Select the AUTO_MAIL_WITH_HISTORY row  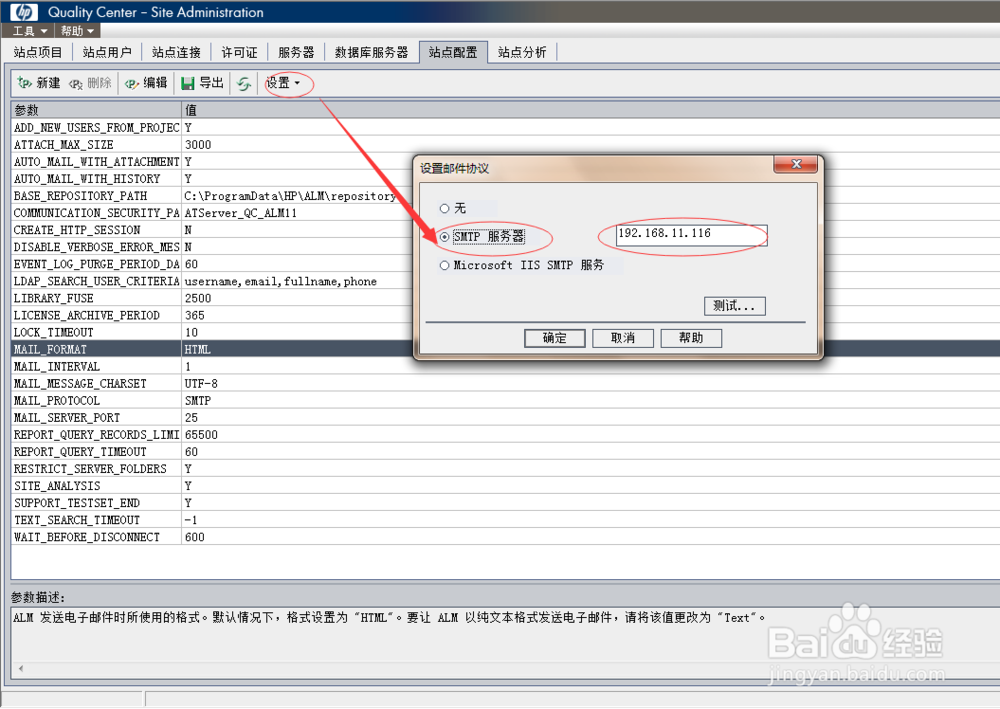(505, 179)
